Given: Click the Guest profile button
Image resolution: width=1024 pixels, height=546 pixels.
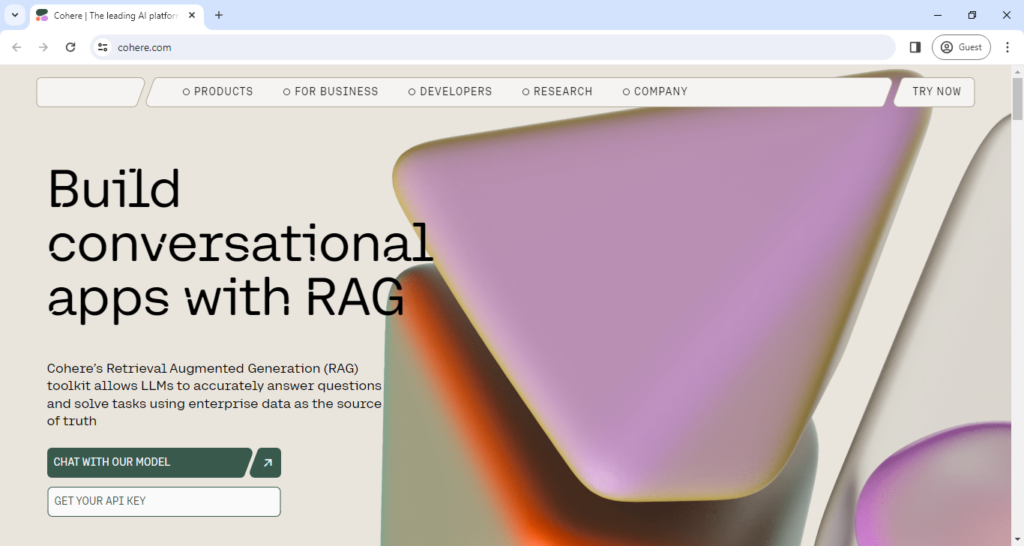Looking at the screenshot, I should click(961, 47).
